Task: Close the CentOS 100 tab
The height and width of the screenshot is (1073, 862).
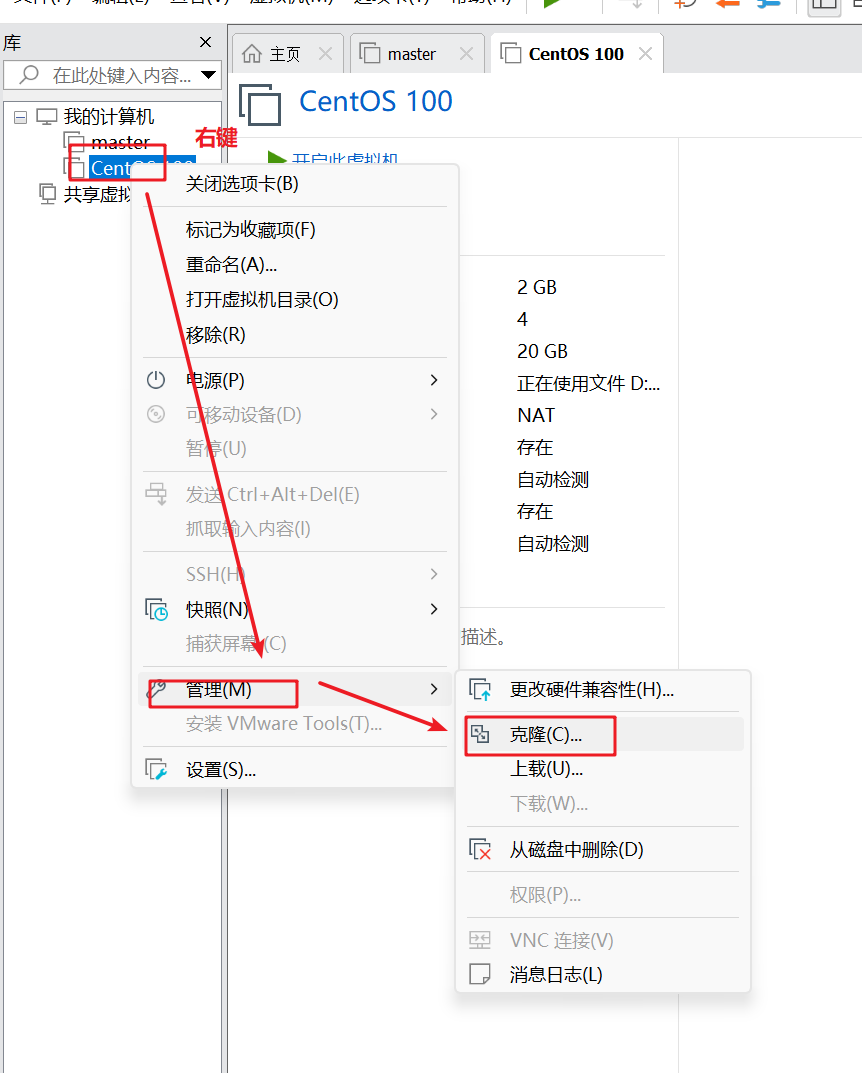Action: (645, 53)
